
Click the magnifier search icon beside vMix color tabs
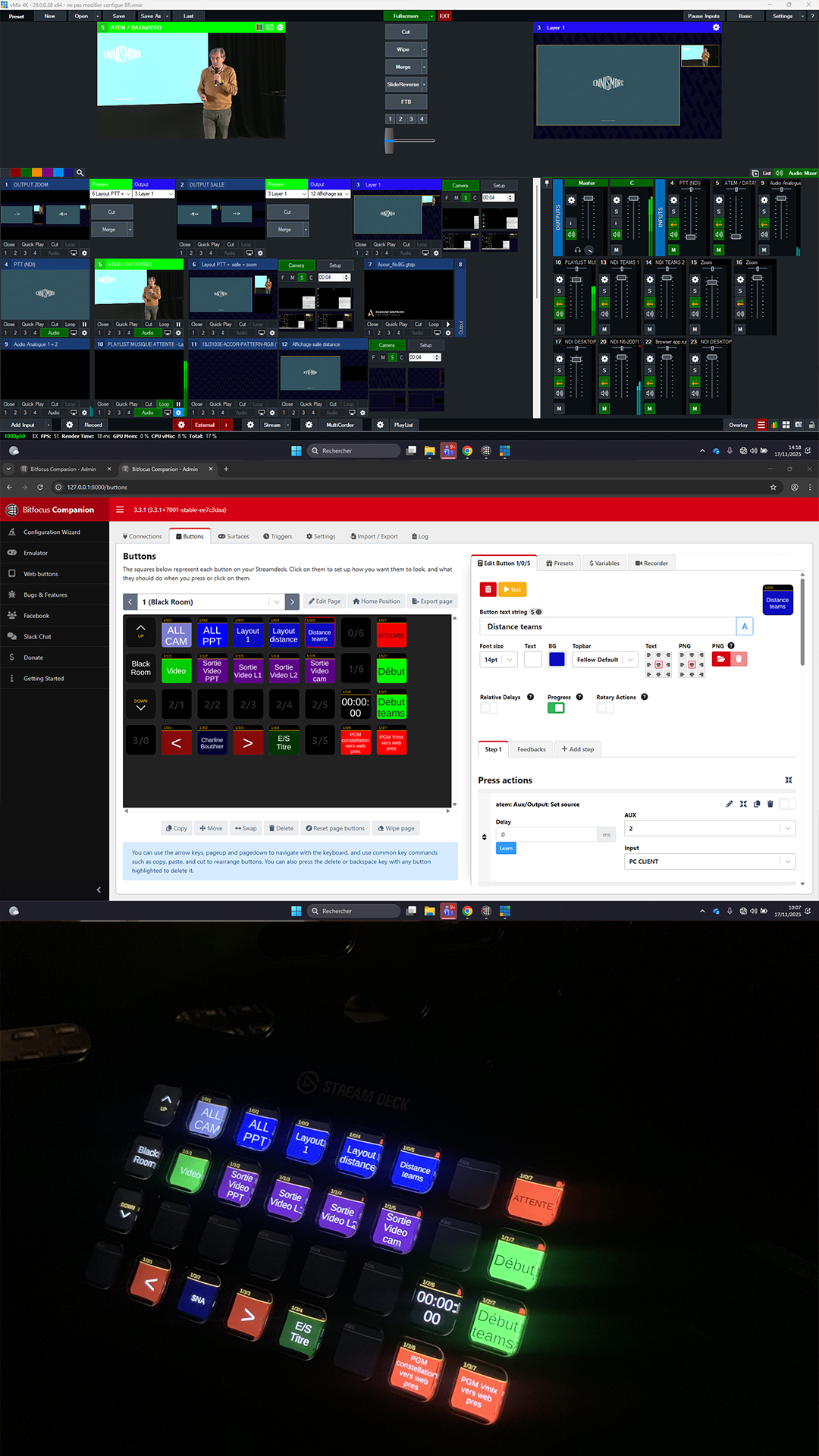tap(80, 173)
